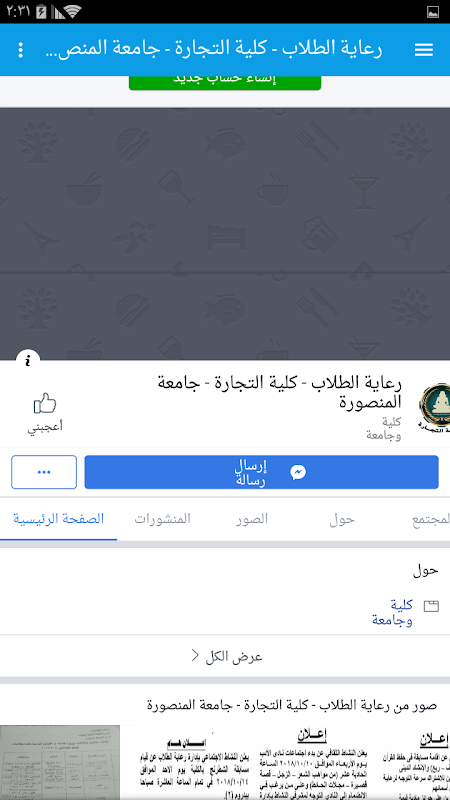Switch to the الصور tab
450x800 pixels.
click(252, 519)
